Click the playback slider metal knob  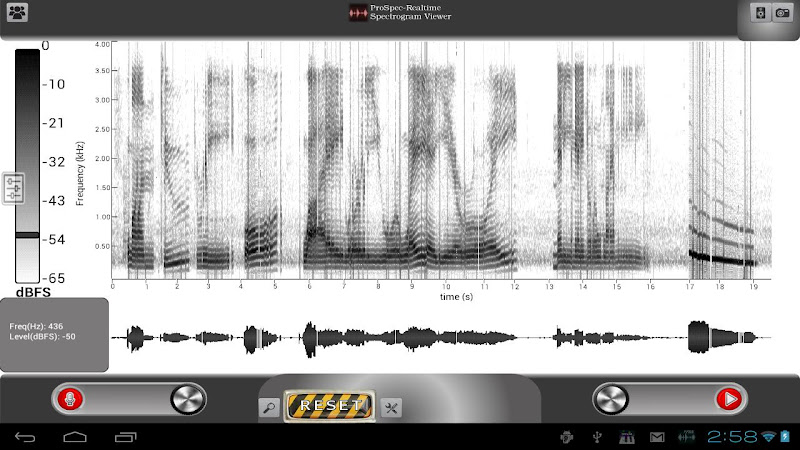611,399
